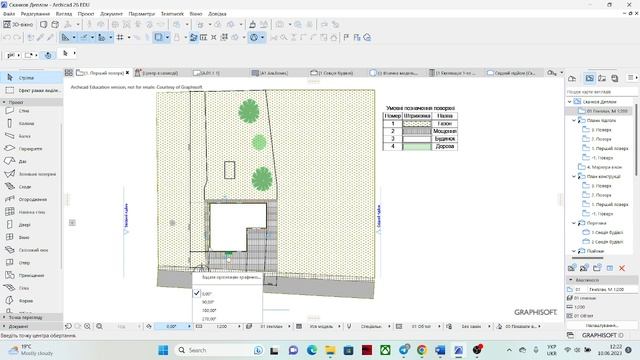
Task: Click the taskbar Search box
Action: click(220, 350)
